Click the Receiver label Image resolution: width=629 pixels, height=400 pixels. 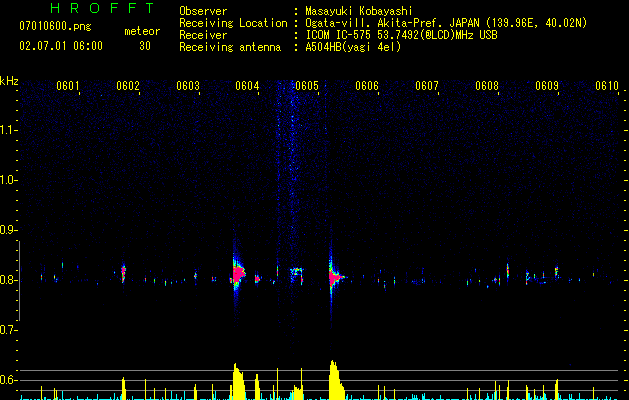click(x=203, y=35)
